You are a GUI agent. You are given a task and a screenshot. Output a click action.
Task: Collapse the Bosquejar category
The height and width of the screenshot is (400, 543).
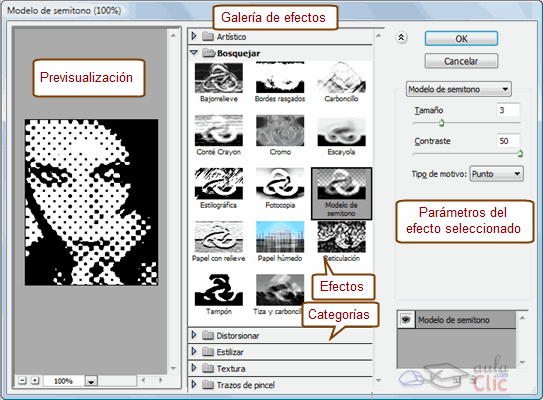tap(194, 53)
